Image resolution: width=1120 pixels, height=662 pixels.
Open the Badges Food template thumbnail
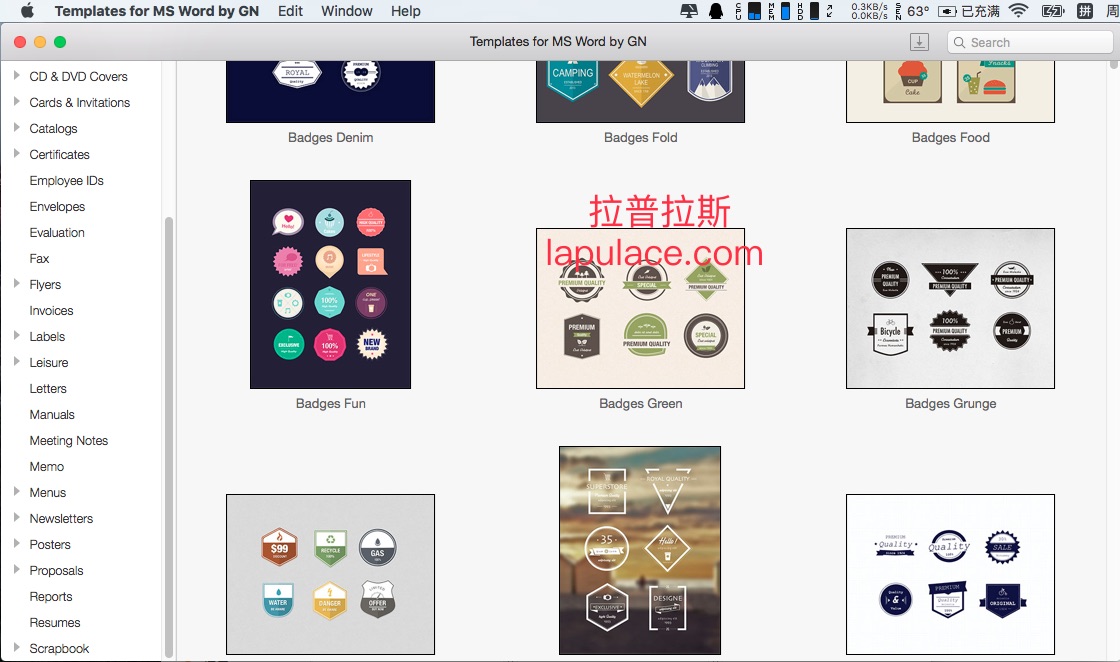coord(950,91)
